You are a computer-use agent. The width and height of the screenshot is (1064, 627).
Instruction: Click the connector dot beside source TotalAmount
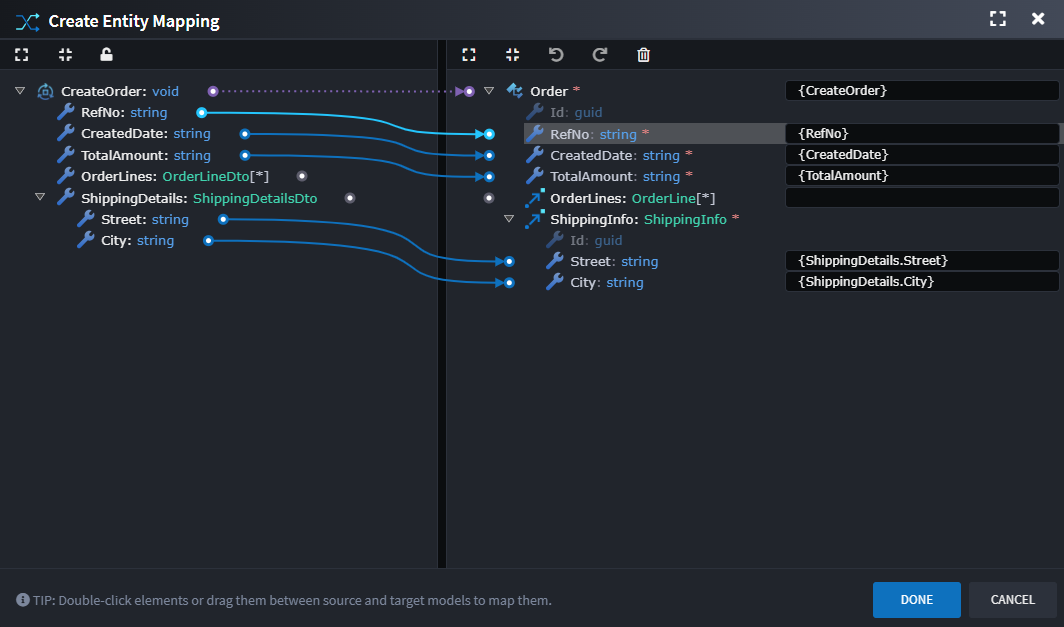point(244,155)
